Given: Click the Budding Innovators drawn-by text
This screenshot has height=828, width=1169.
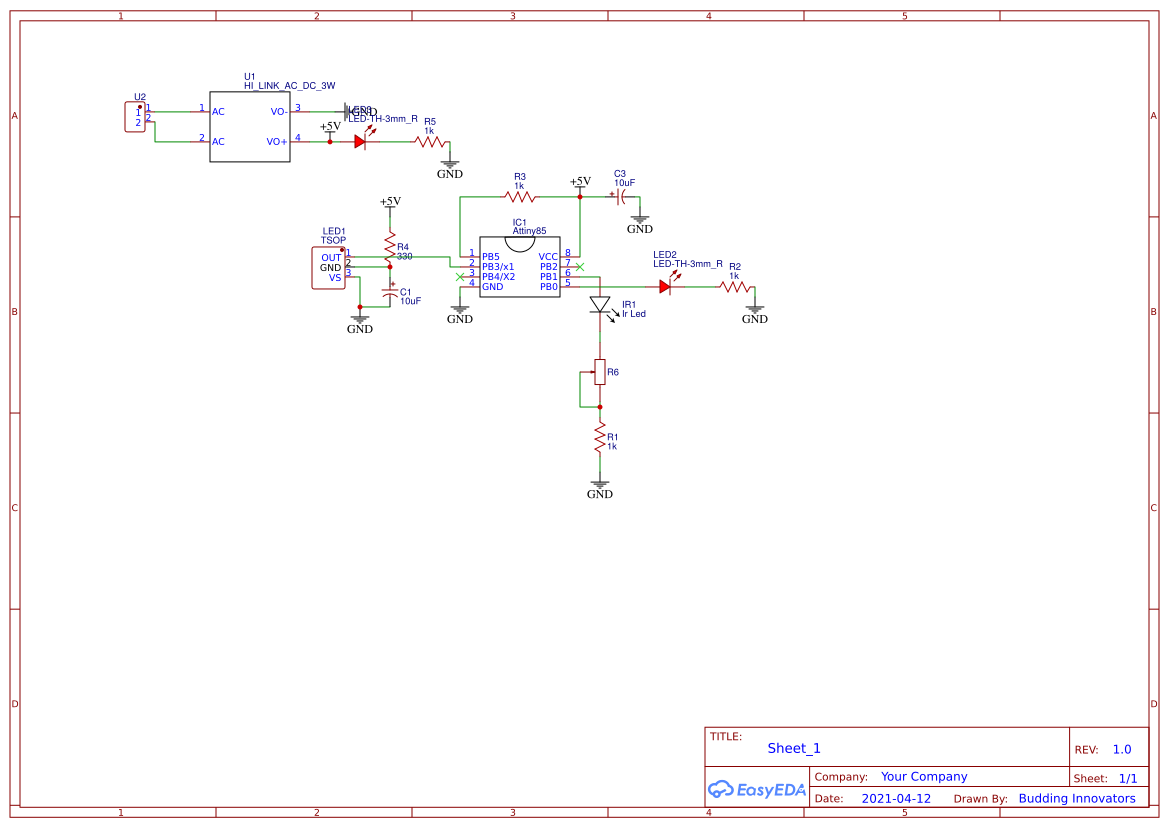Looking at the screenshot, I should (x=1077, y=798).
